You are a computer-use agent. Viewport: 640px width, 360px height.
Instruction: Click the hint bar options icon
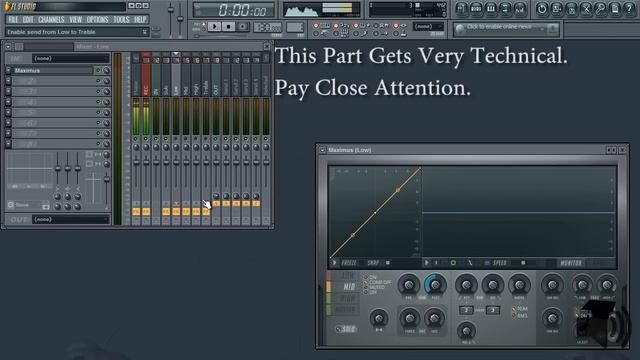click(144, 32)
